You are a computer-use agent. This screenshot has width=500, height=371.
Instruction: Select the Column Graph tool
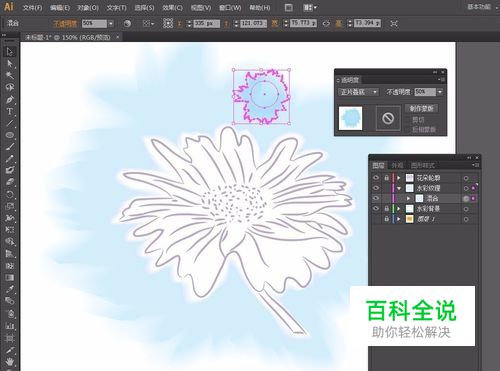pyautogui.click(x=9, y=325)
